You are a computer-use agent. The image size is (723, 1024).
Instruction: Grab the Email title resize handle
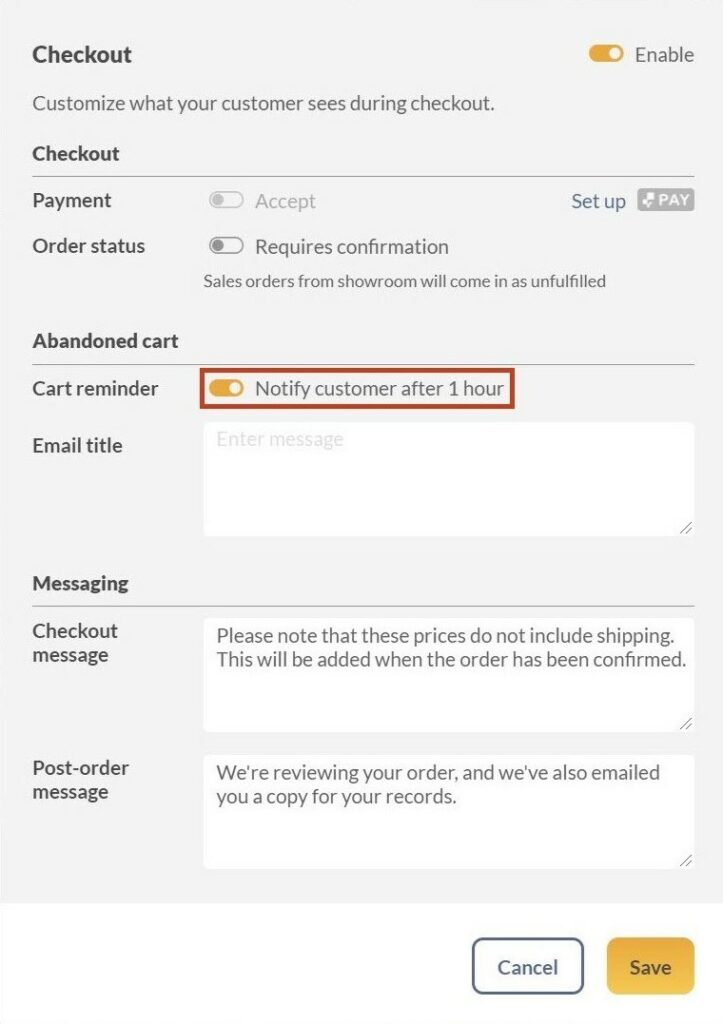point(685,528)
